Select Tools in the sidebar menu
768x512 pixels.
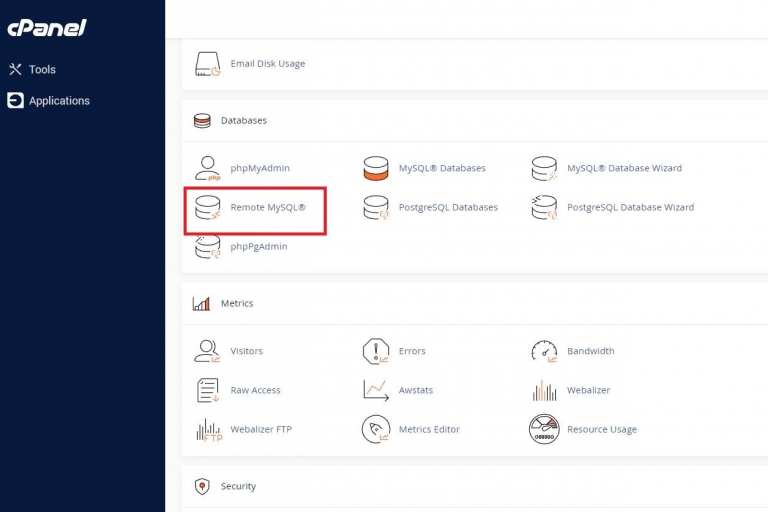pyautogui.click(x=42, y=70)
